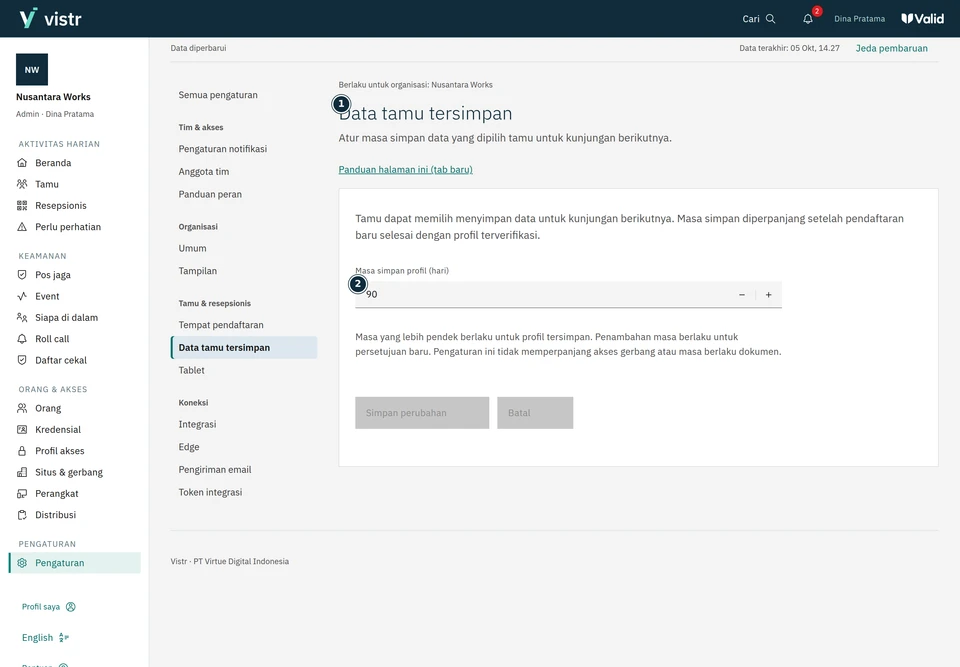Switch language to English
This screenshot has width=960, height=667.
point(45,638)
